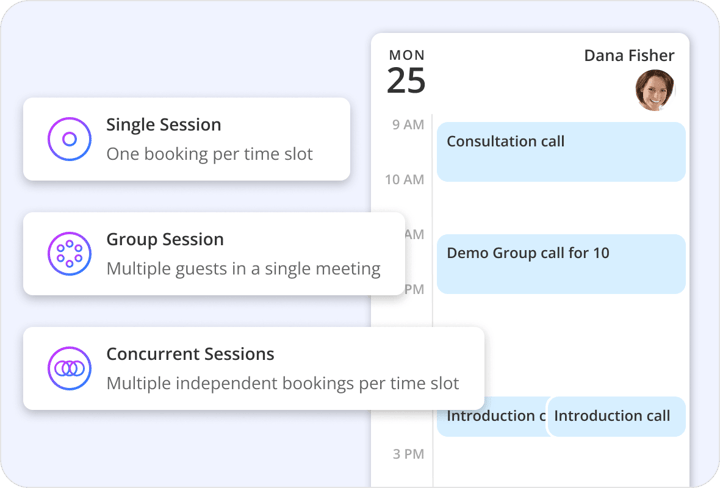Screen dimensions: 720x488
Task: Click the large 25 day number
Action: 406,81
